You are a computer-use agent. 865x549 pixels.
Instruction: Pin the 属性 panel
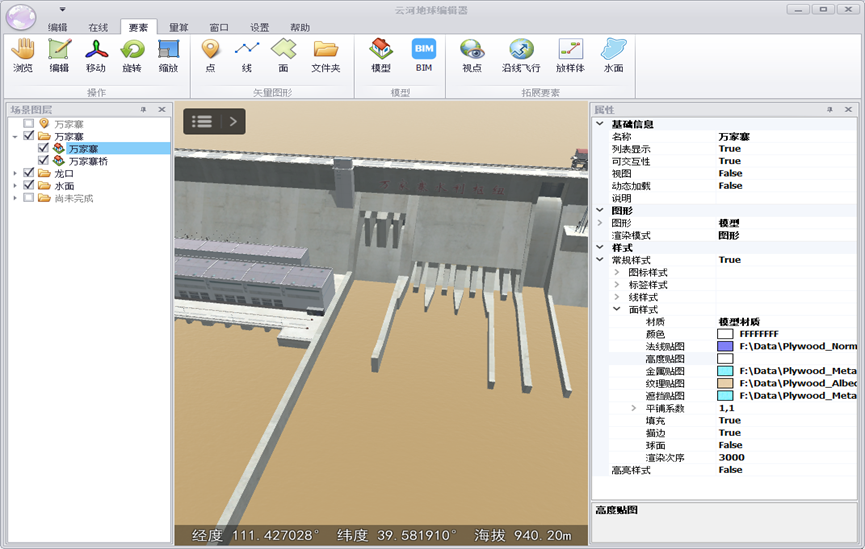coord(830,109)
